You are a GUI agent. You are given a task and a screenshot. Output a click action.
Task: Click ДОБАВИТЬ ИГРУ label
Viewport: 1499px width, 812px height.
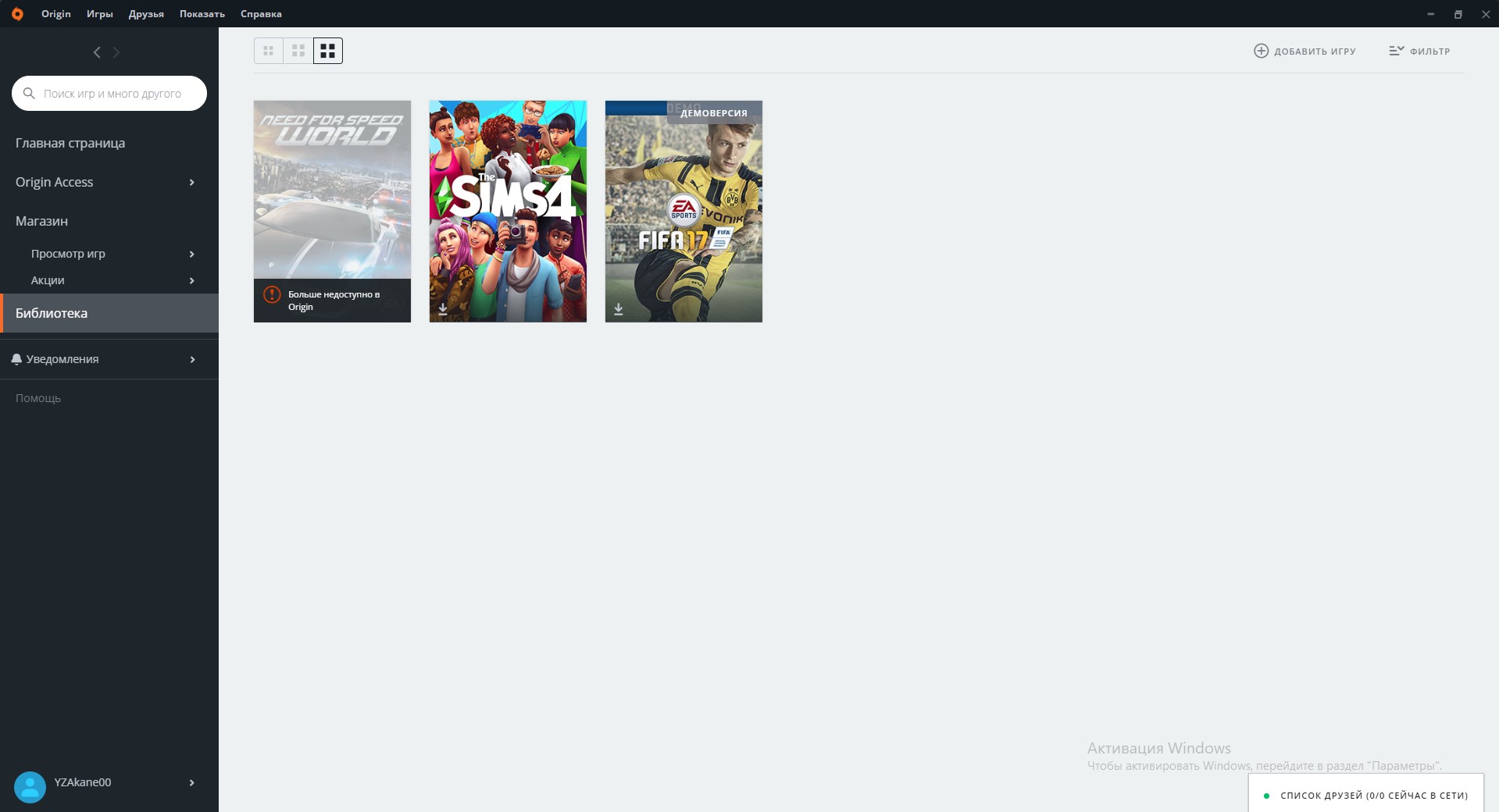[x=1315, y=52]
